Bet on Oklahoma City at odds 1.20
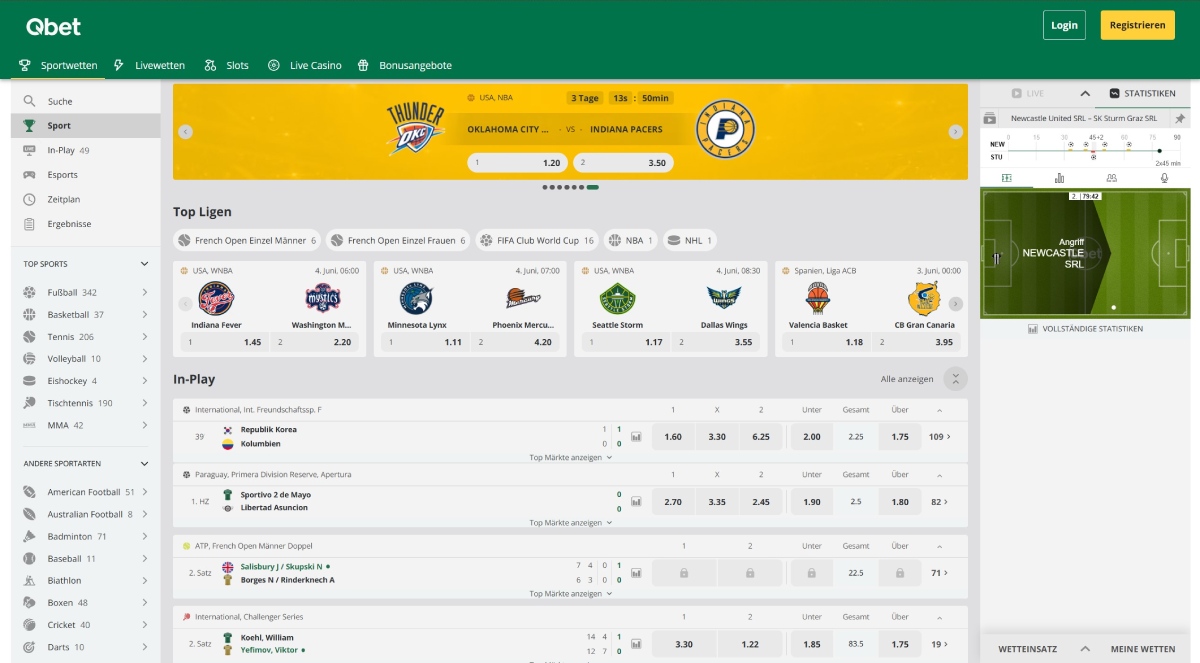This screenshot has height=663, width=1200. click(x=517, y=163)
